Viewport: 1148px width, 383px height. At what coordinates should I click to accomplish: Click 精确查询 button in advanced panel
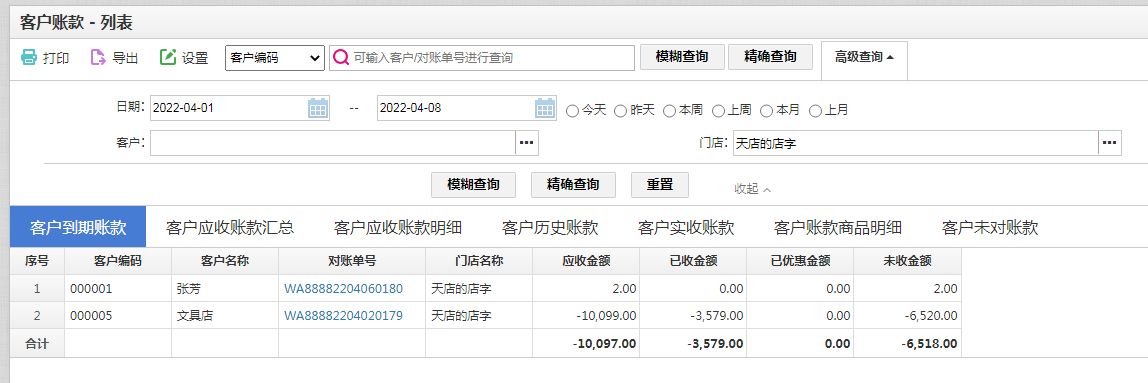tap(573, 185)
